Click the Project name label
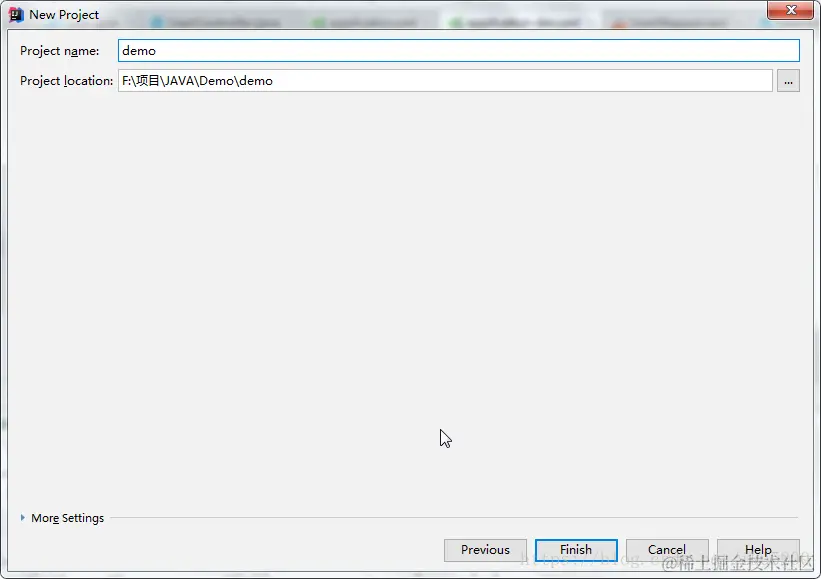The image size is (821, 579). coord(60,51)
